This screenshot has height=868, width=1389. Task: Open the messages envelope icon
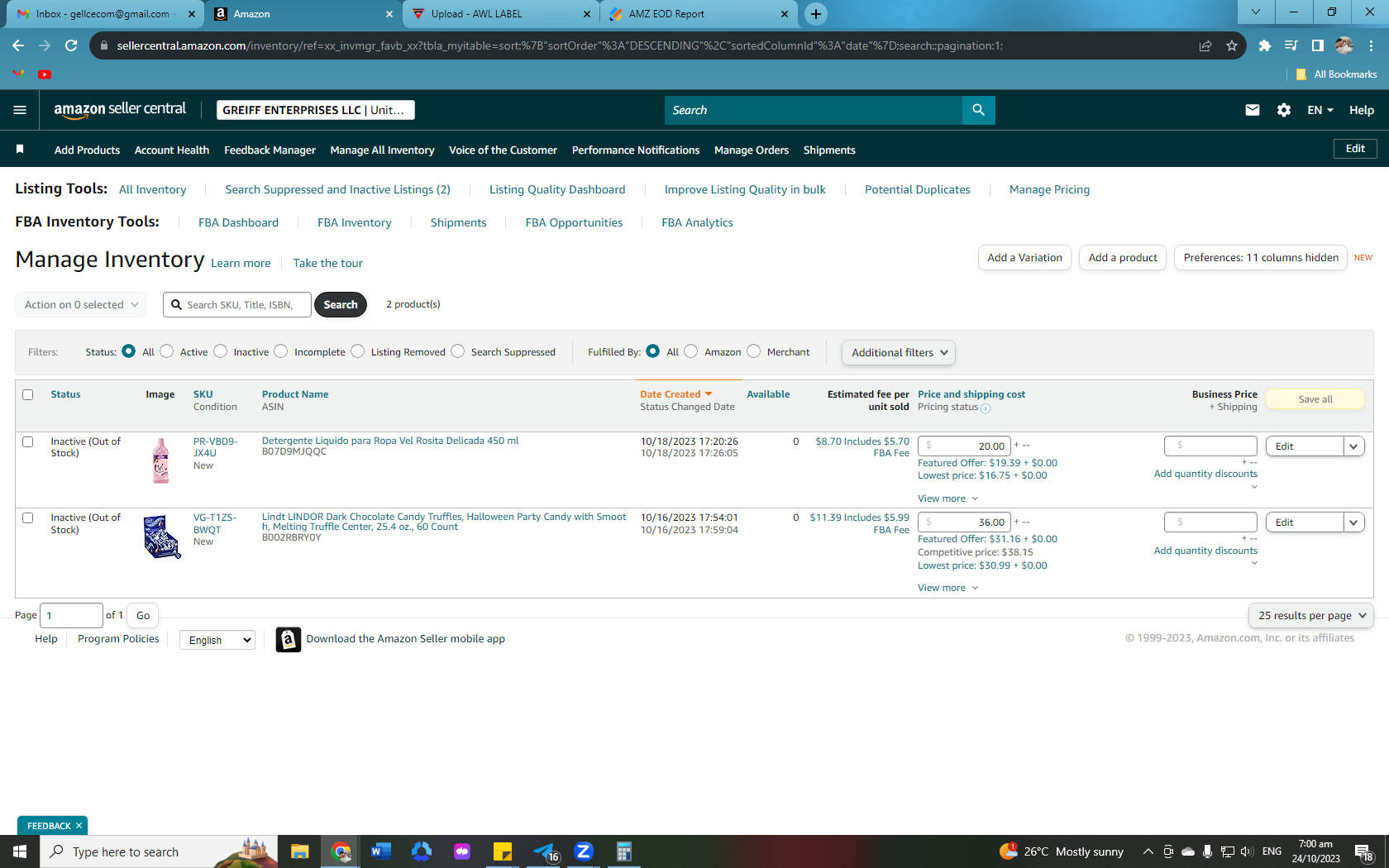click(x=1253, y=110)
